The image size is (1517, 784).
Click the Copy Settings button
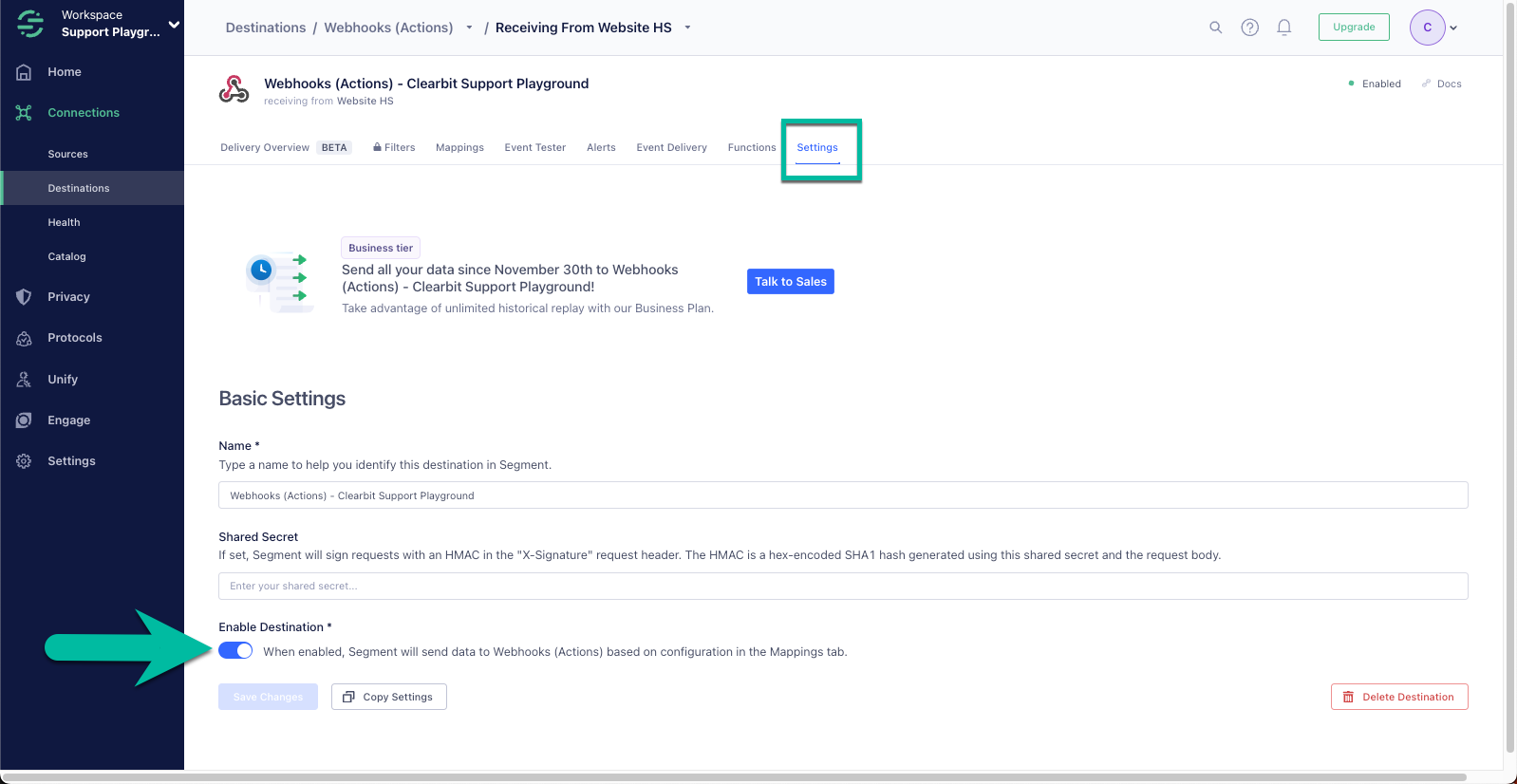(389, 697)
